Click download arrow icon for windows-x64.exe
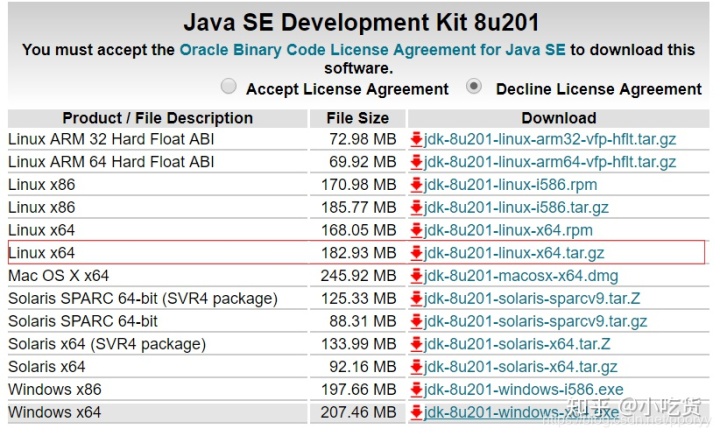 [416, 412]
